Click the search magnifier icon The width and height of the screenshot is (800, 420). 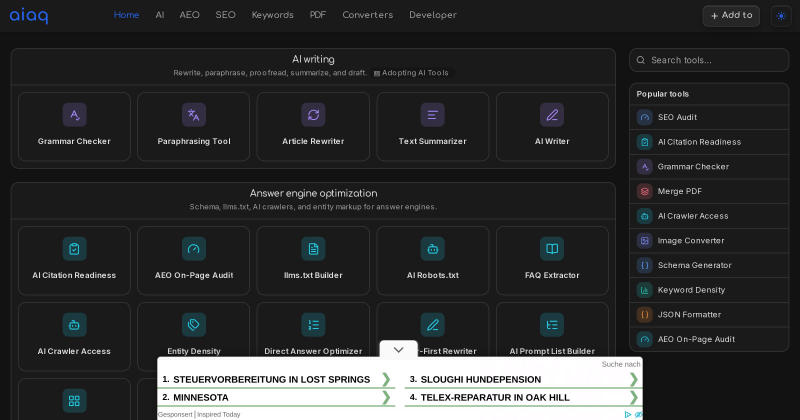(641, 60)
